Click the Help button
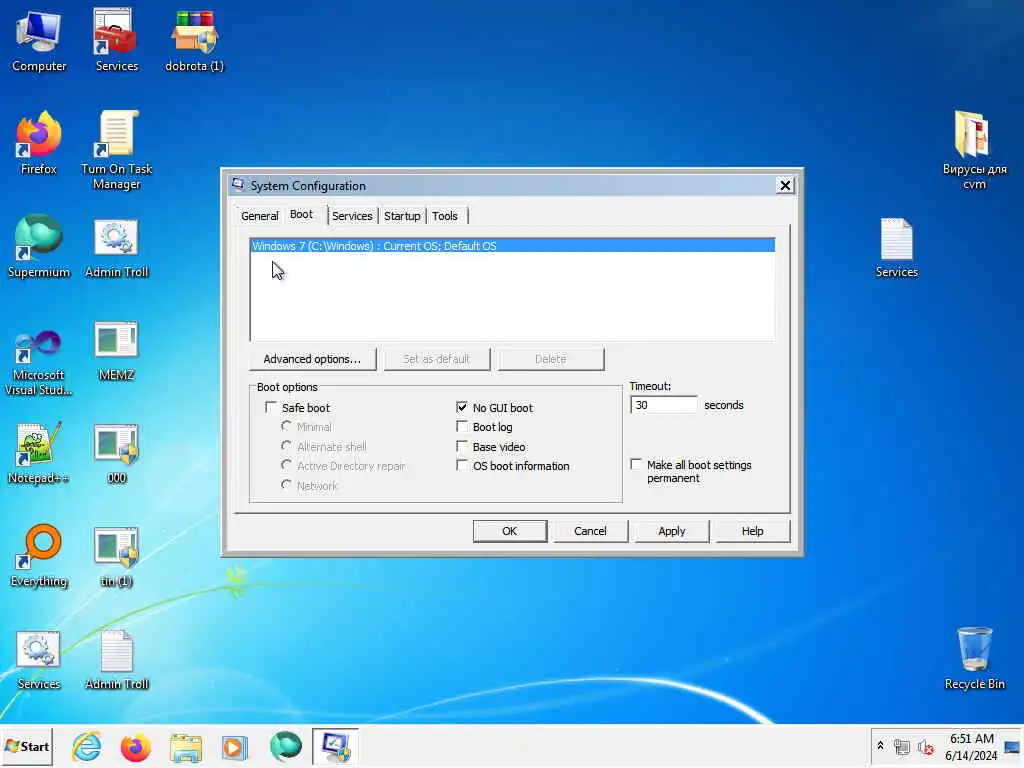Viewport: 1024px width, 768px height. coord(752,531)
